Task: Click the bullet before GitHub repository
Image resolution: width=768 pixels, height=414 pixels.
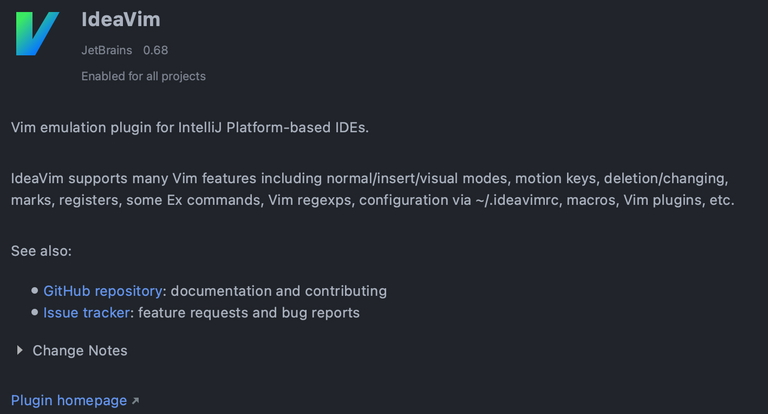Action: click(34, 291)
